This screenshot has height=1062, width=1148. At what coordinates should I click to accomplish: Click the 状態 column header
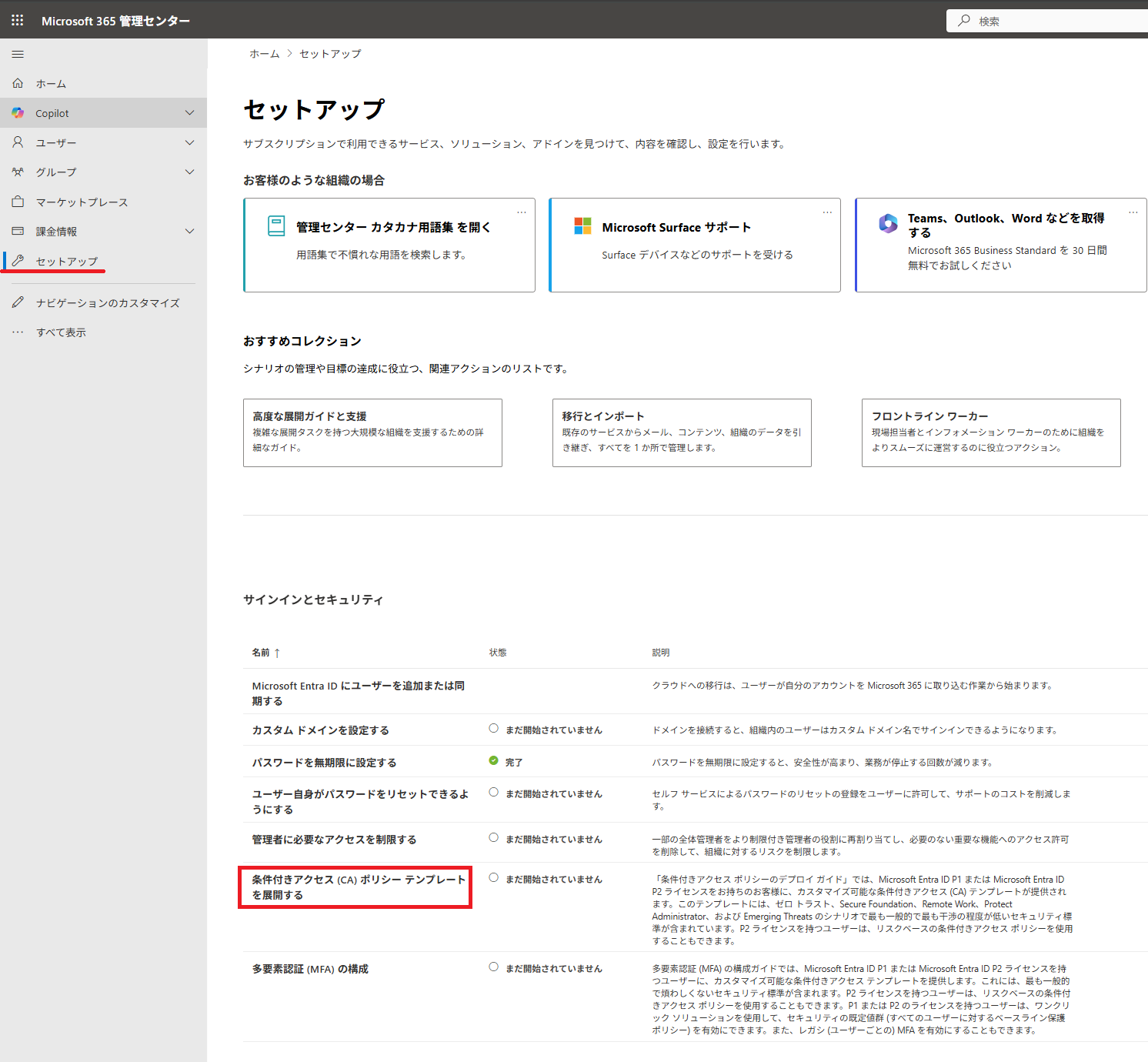498,653
